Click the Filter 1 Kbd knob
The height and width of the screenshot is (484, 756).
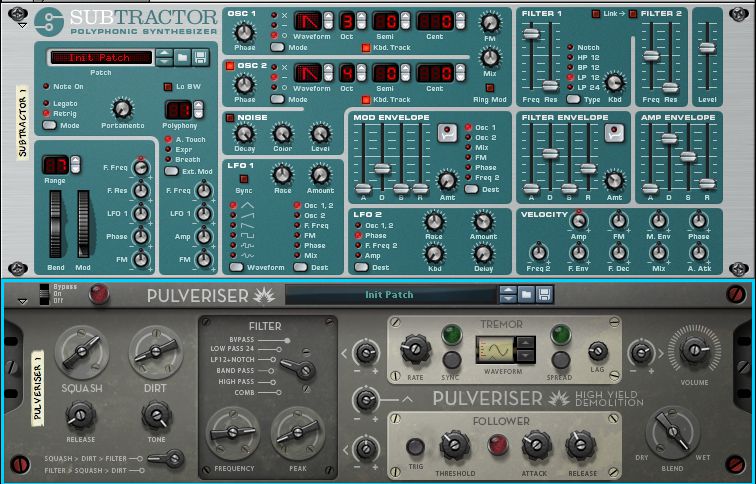(x=614, y=83)
